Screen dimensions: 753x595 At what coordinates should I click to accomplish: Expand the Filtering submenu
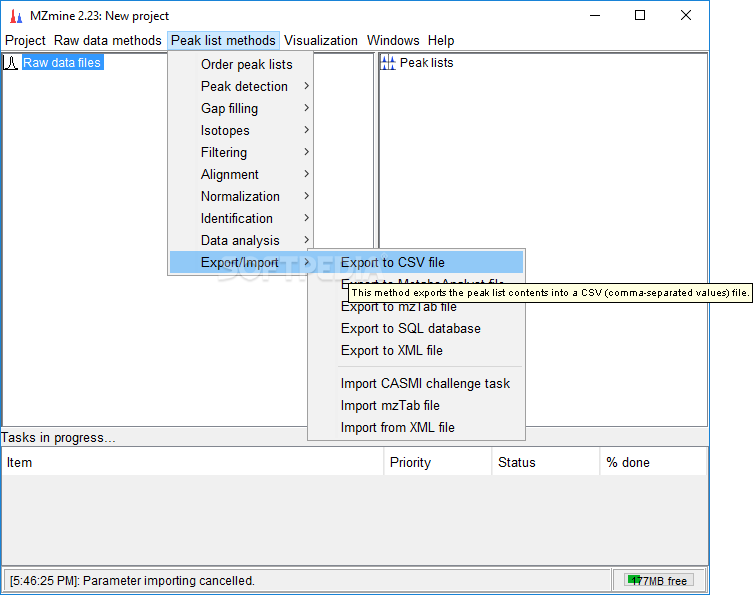click(x=241, y=153)
